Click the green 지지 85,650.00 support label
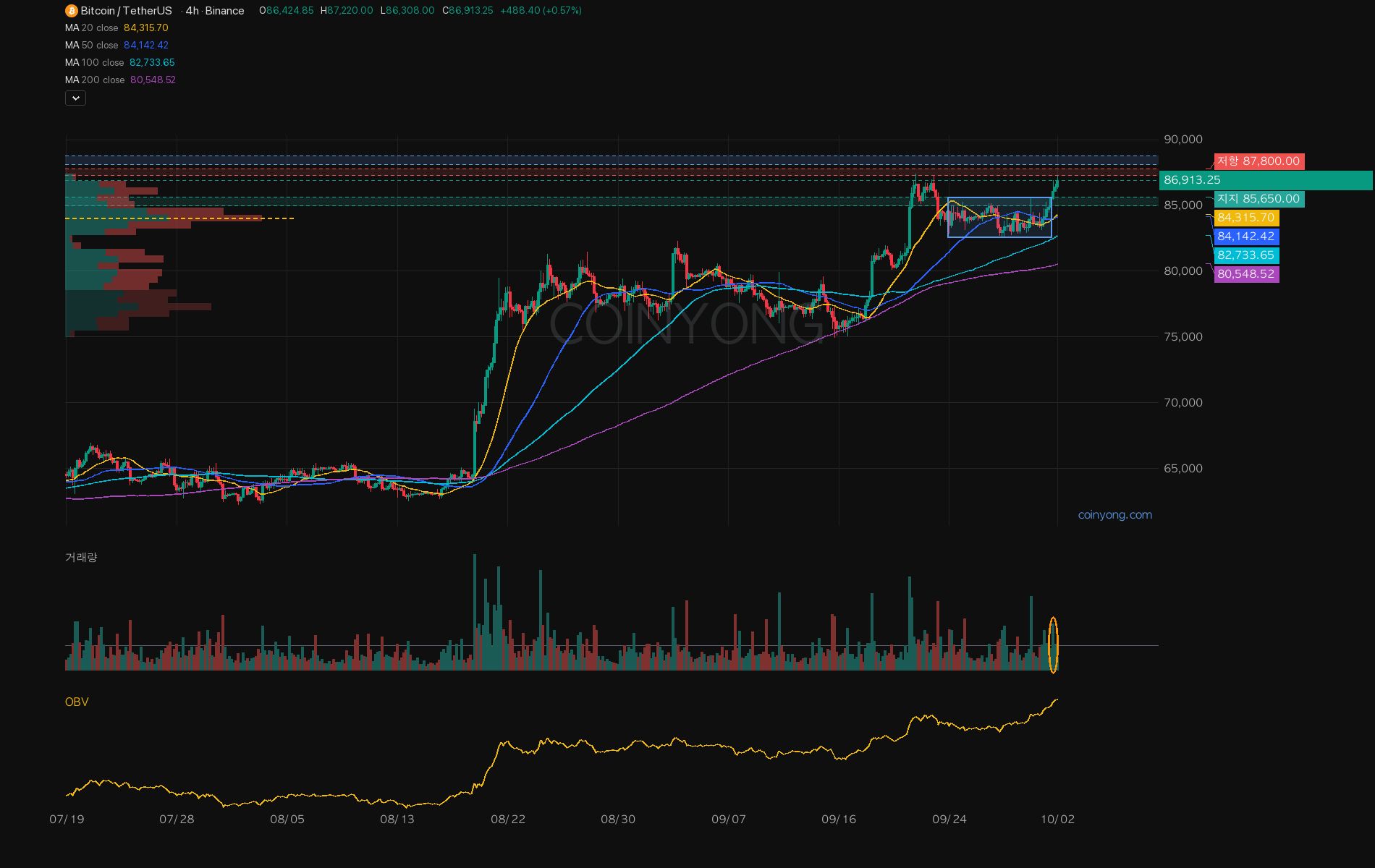The height and width of the screenshot is (868, 1375). [1259, 199]
